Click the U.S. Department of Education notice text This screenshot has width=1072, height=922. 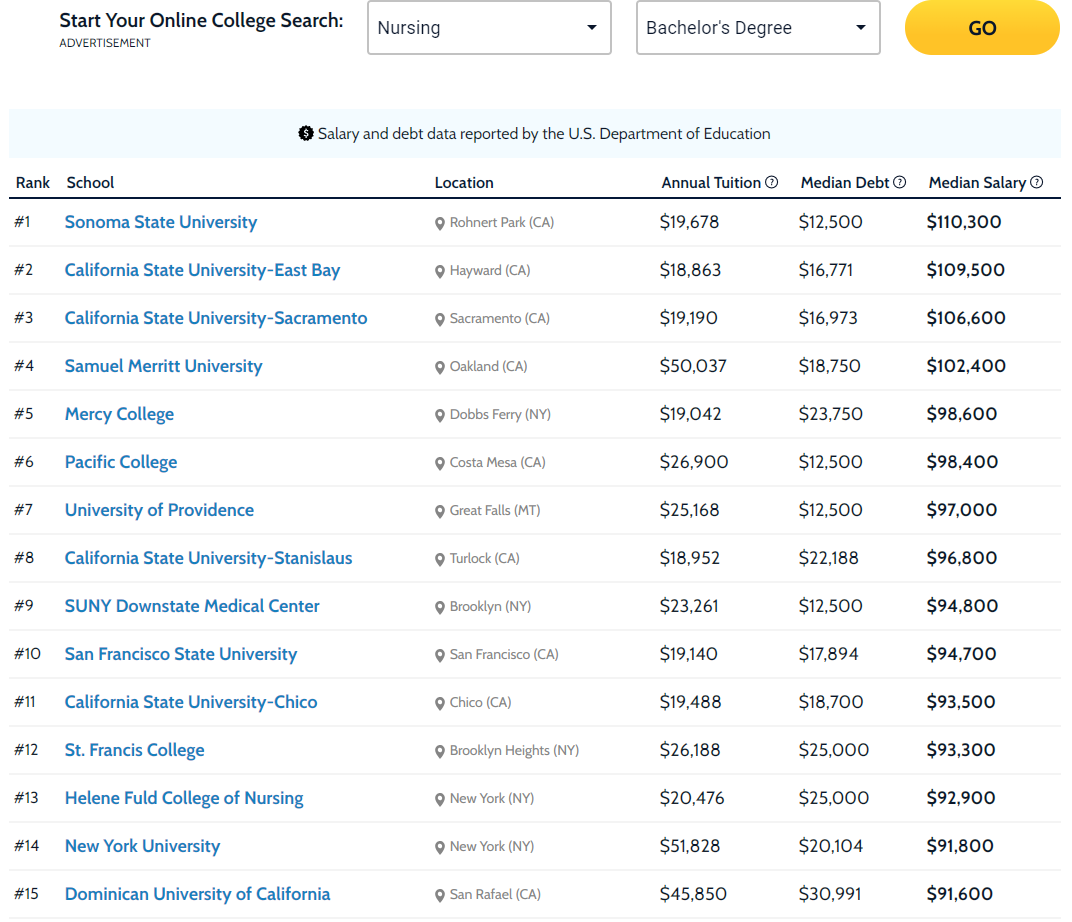pyautogui.click(x=544, y=134)
